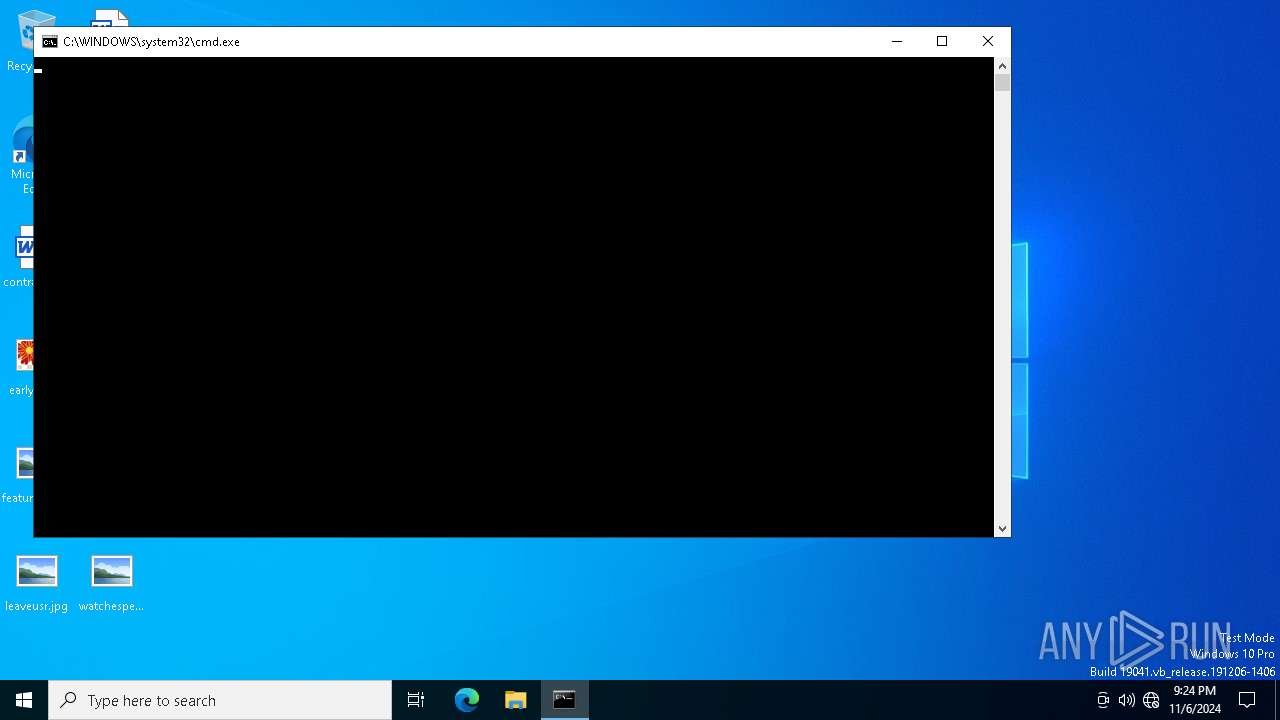Select the Recycle Bin desktop icon
Screen dimensions: 1280x720
[20, 42]
